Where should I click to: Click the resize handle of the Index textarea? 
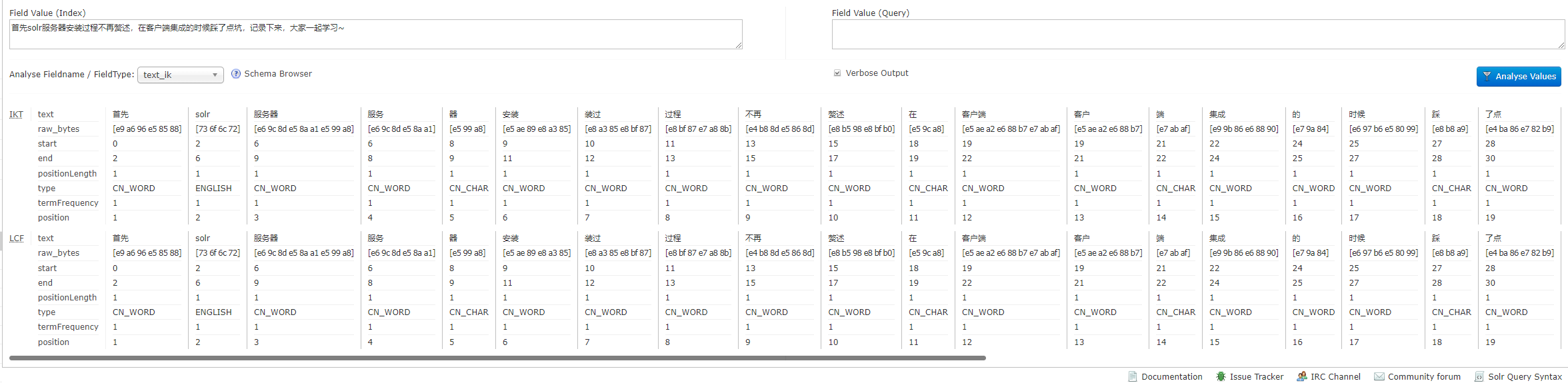(x=739, y=45)
